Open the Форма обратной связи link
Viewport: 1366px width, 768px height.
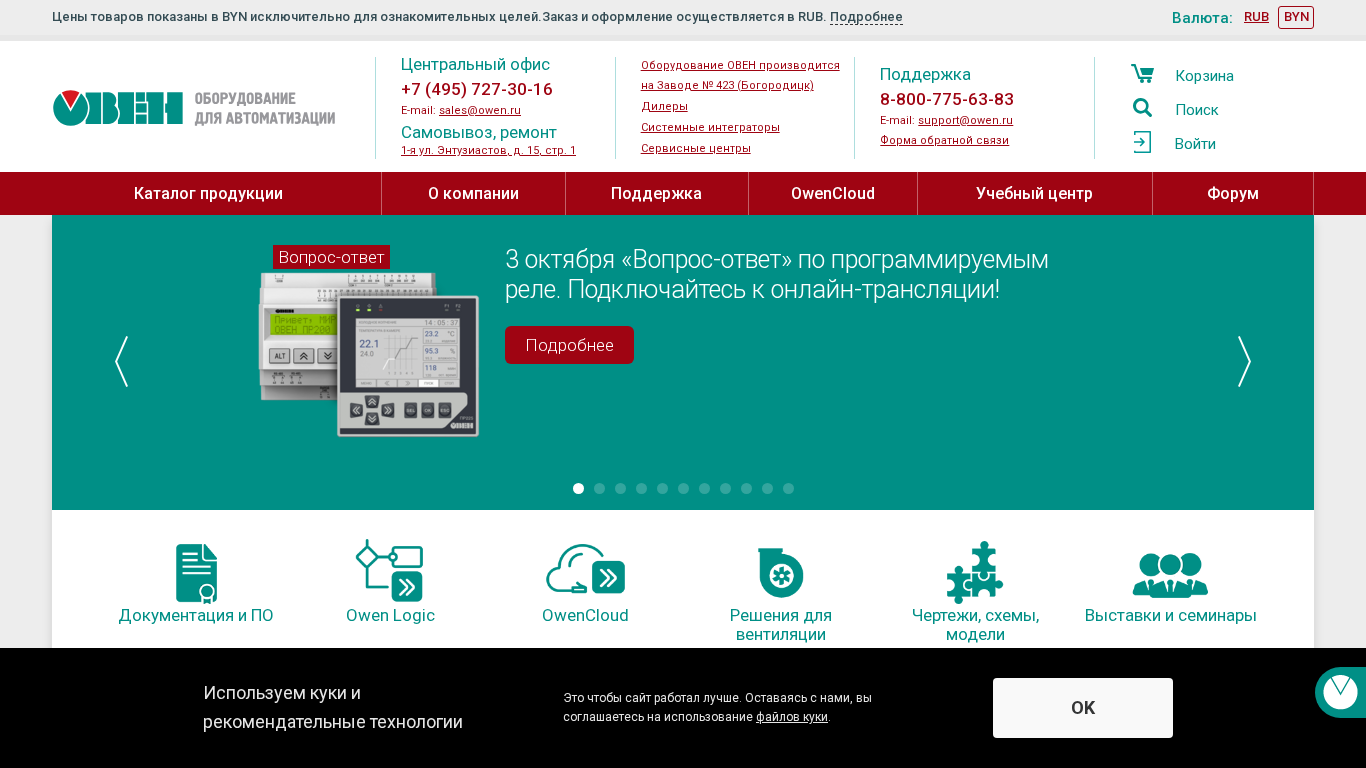pos(944,140)
